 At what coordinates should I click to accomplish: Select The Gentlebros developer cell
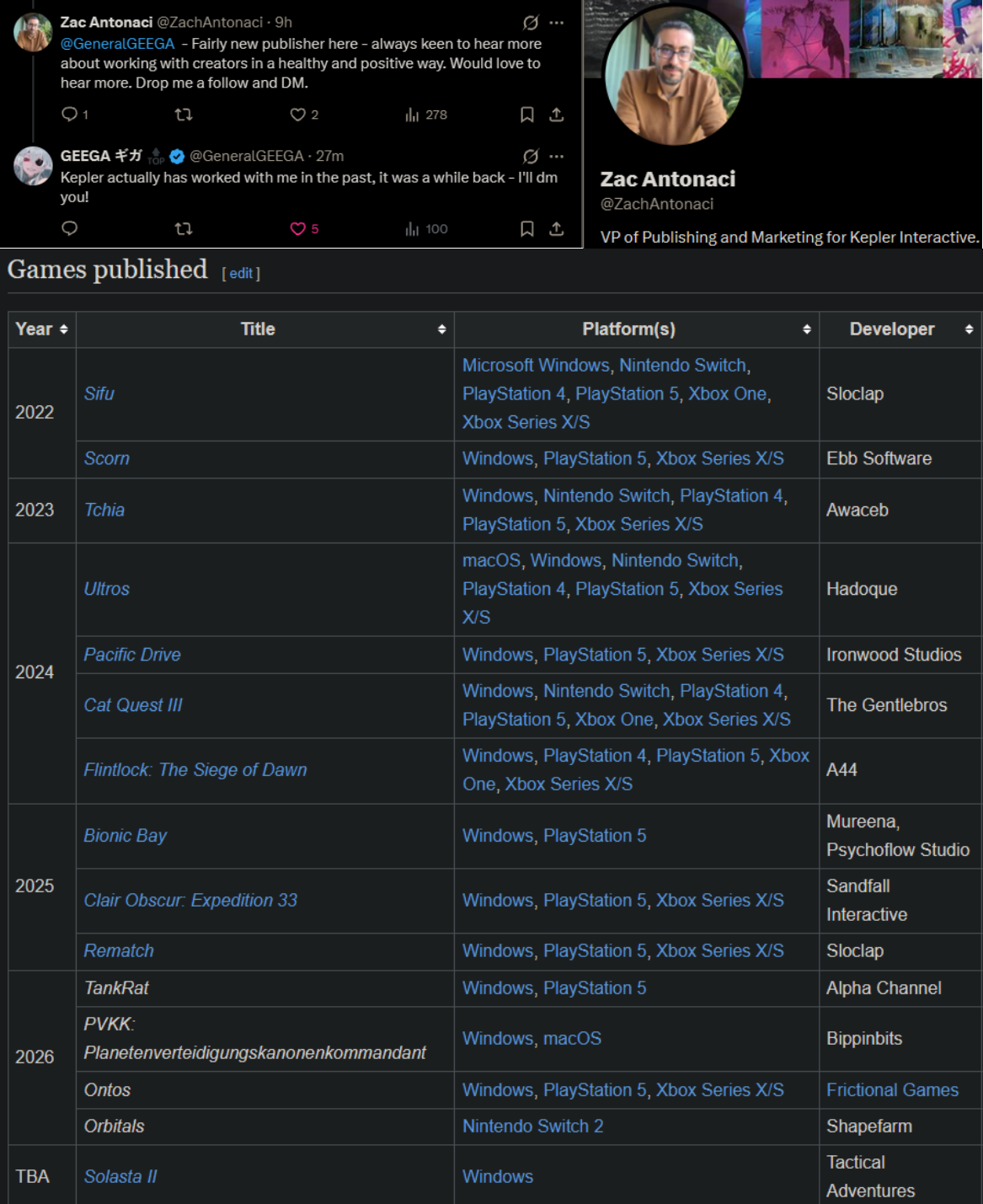point(900,705)
